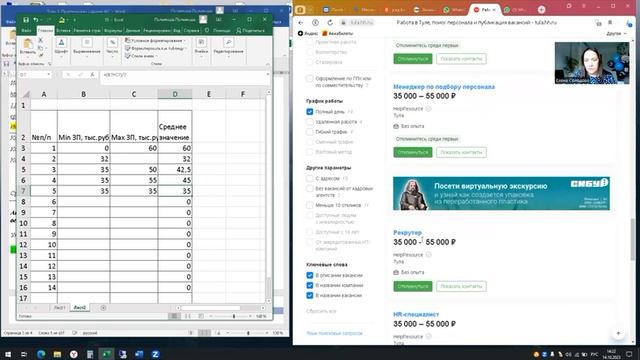Undo last action in Excel toolbar
640x360 pixels.
(36, 20)
